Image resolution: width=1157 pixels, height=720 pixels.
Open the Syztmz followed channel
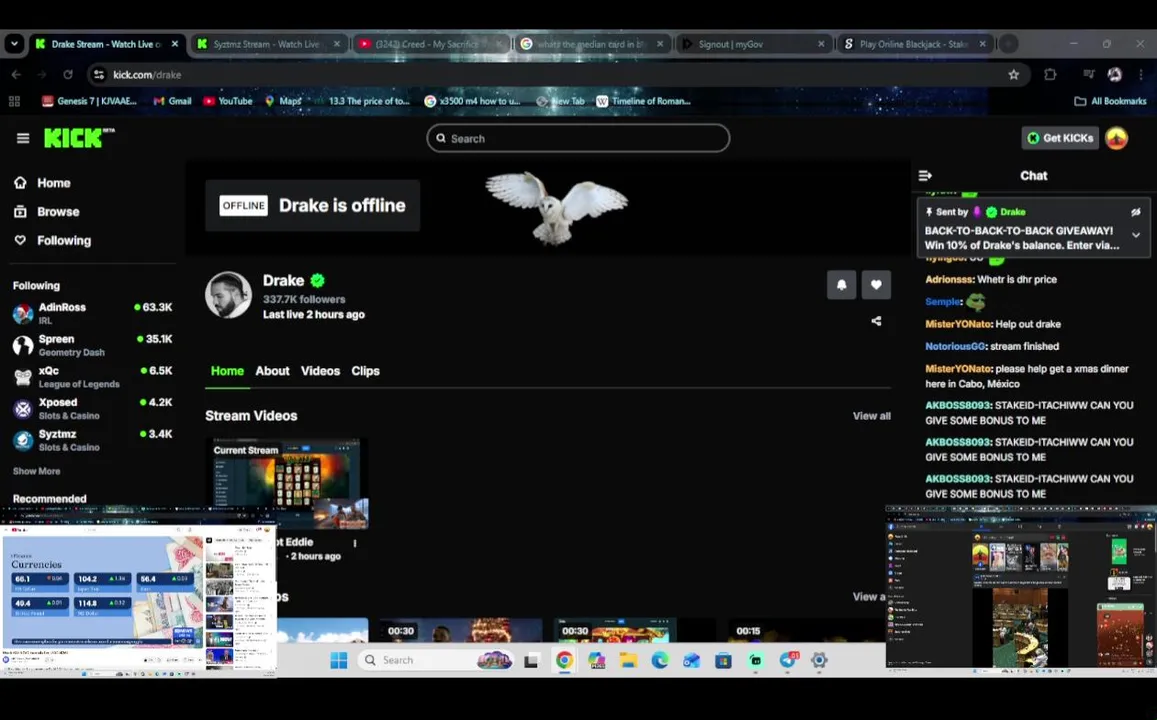tap(92, 440)
